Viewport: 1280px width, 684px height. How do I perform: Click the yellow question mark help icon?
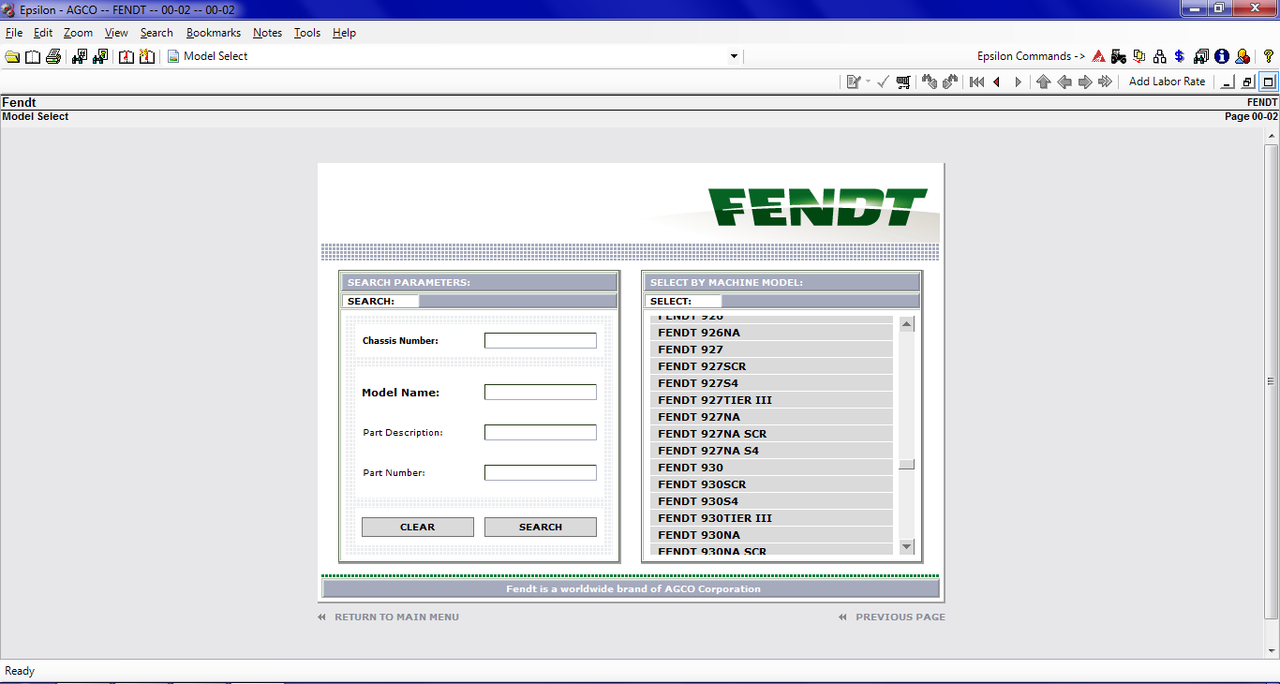[x=1269, y=56]
